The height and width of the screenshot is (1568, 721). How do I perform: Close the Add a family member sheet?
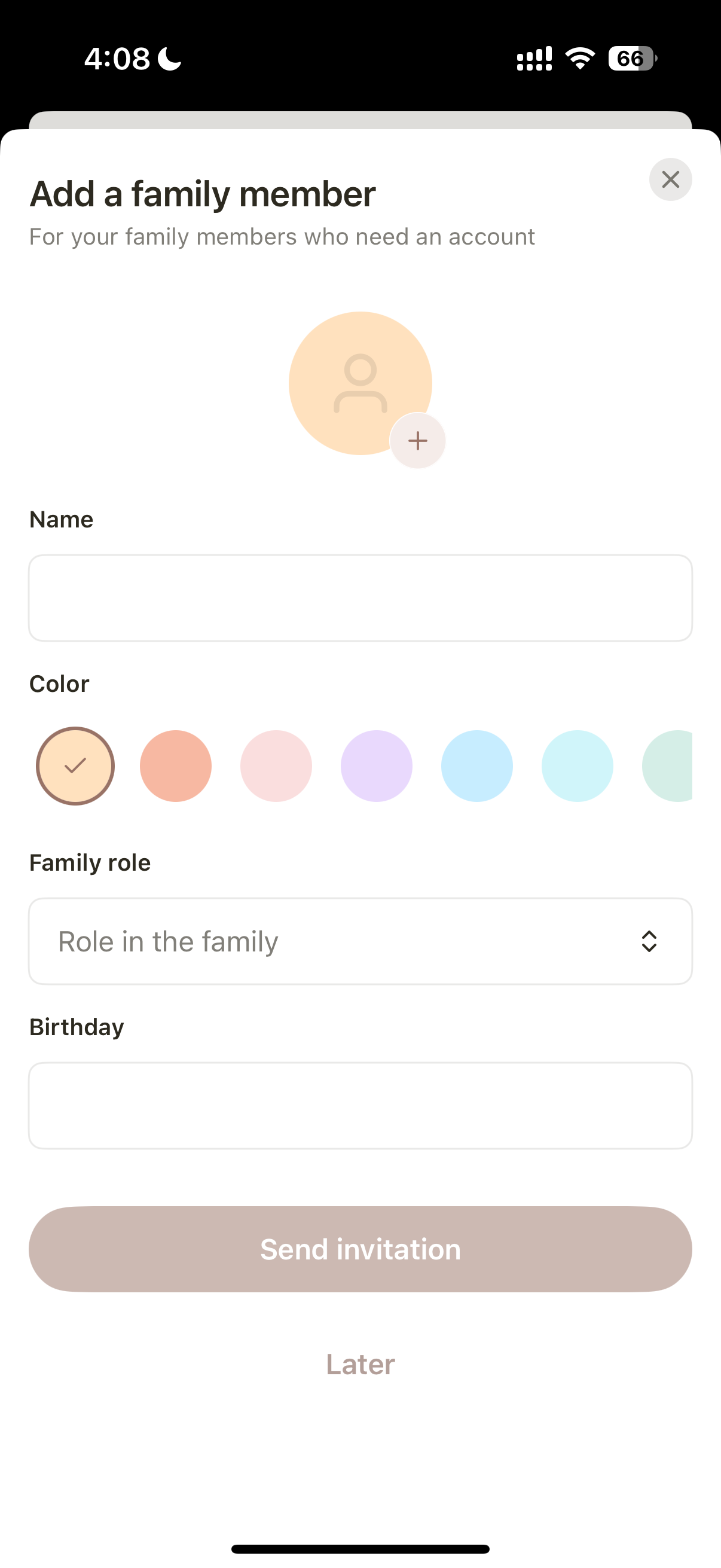pyautogui.click(x=670, y=179)
